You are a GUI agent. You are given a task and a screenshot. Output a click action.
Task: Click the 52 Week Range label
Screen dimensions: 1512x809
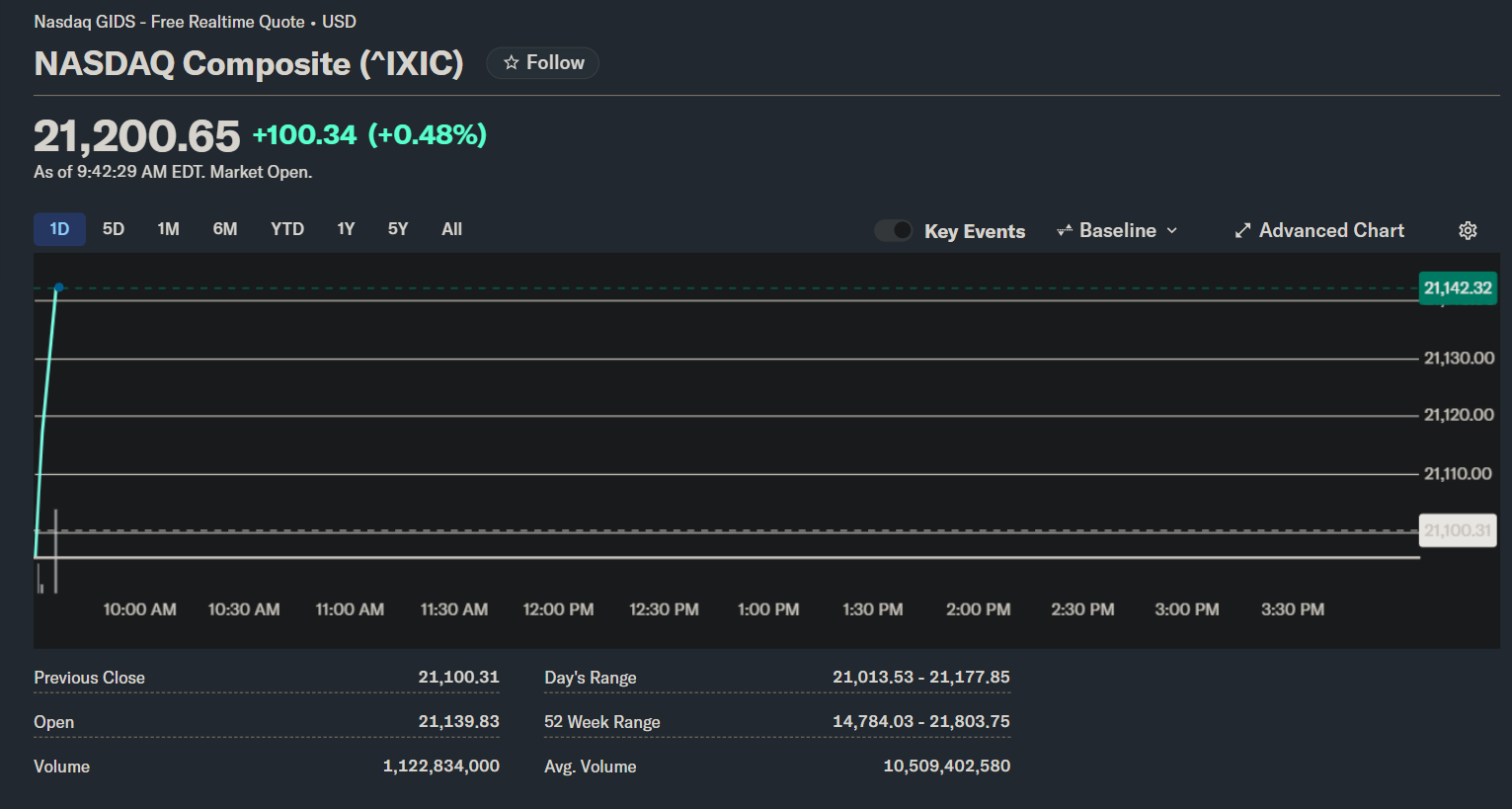click(x=602, y=722)
